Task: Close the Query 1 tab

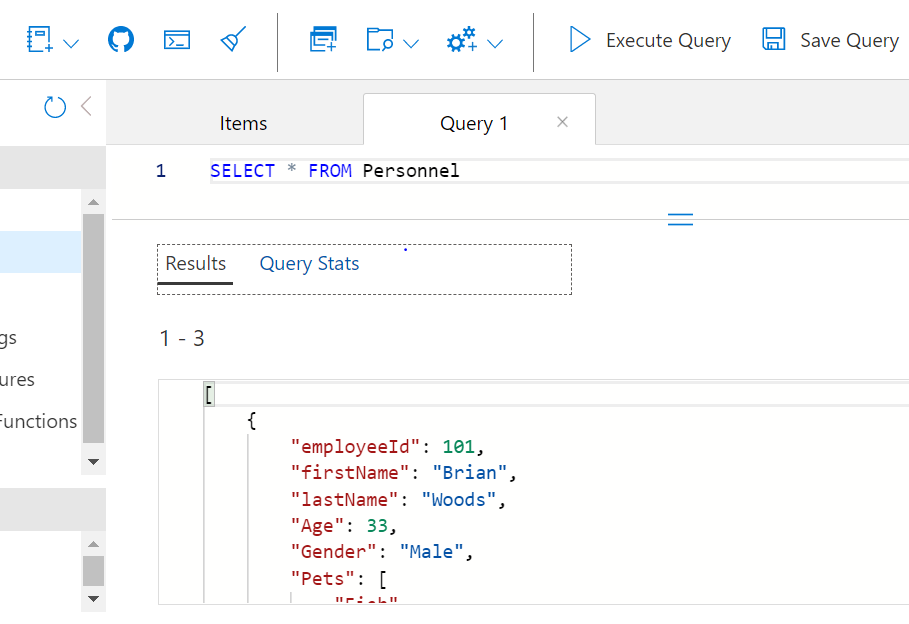Action: 562,122
